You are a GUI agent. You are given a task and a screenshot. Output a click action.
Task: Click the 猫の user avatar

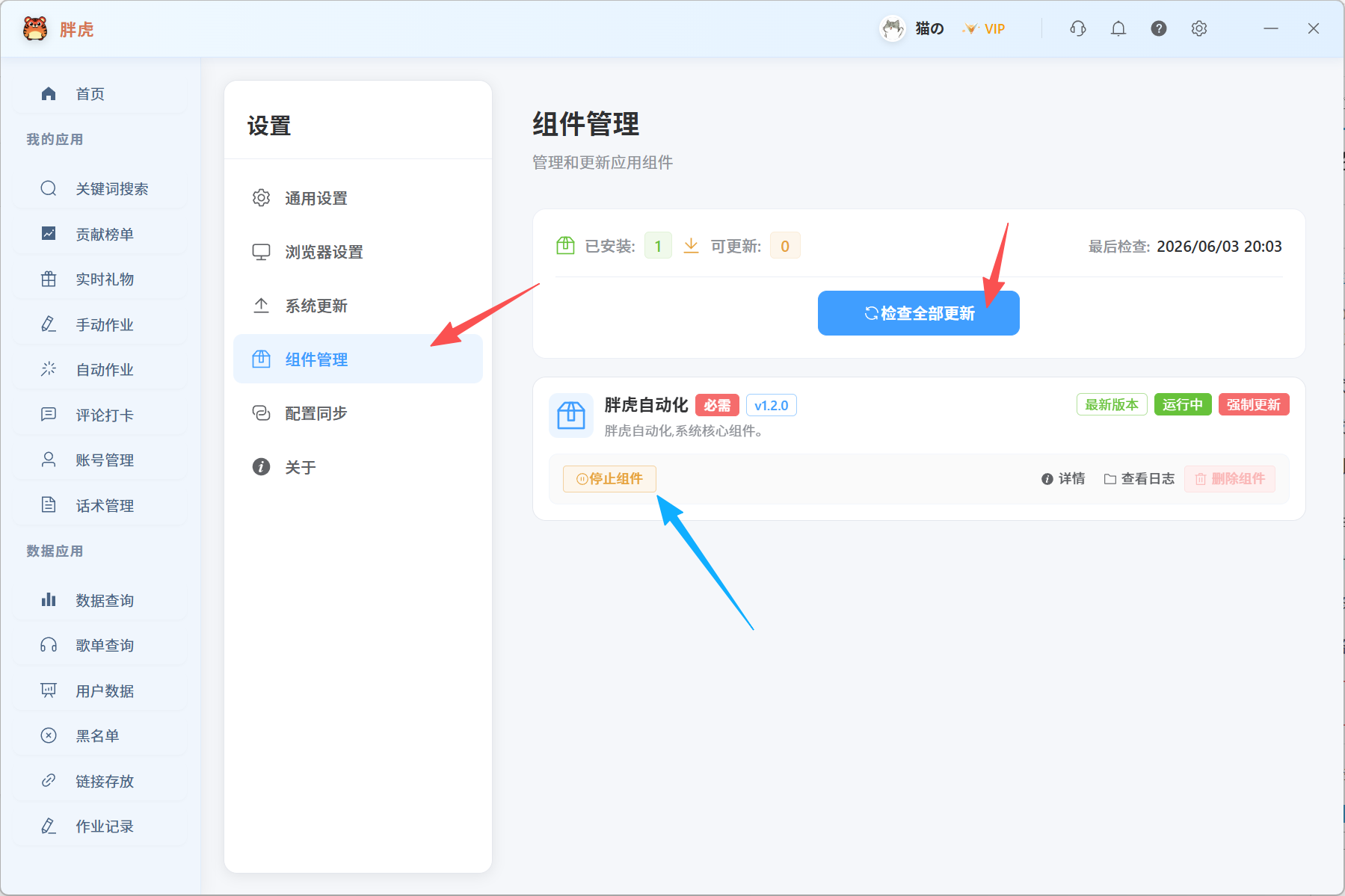[892, 28]
